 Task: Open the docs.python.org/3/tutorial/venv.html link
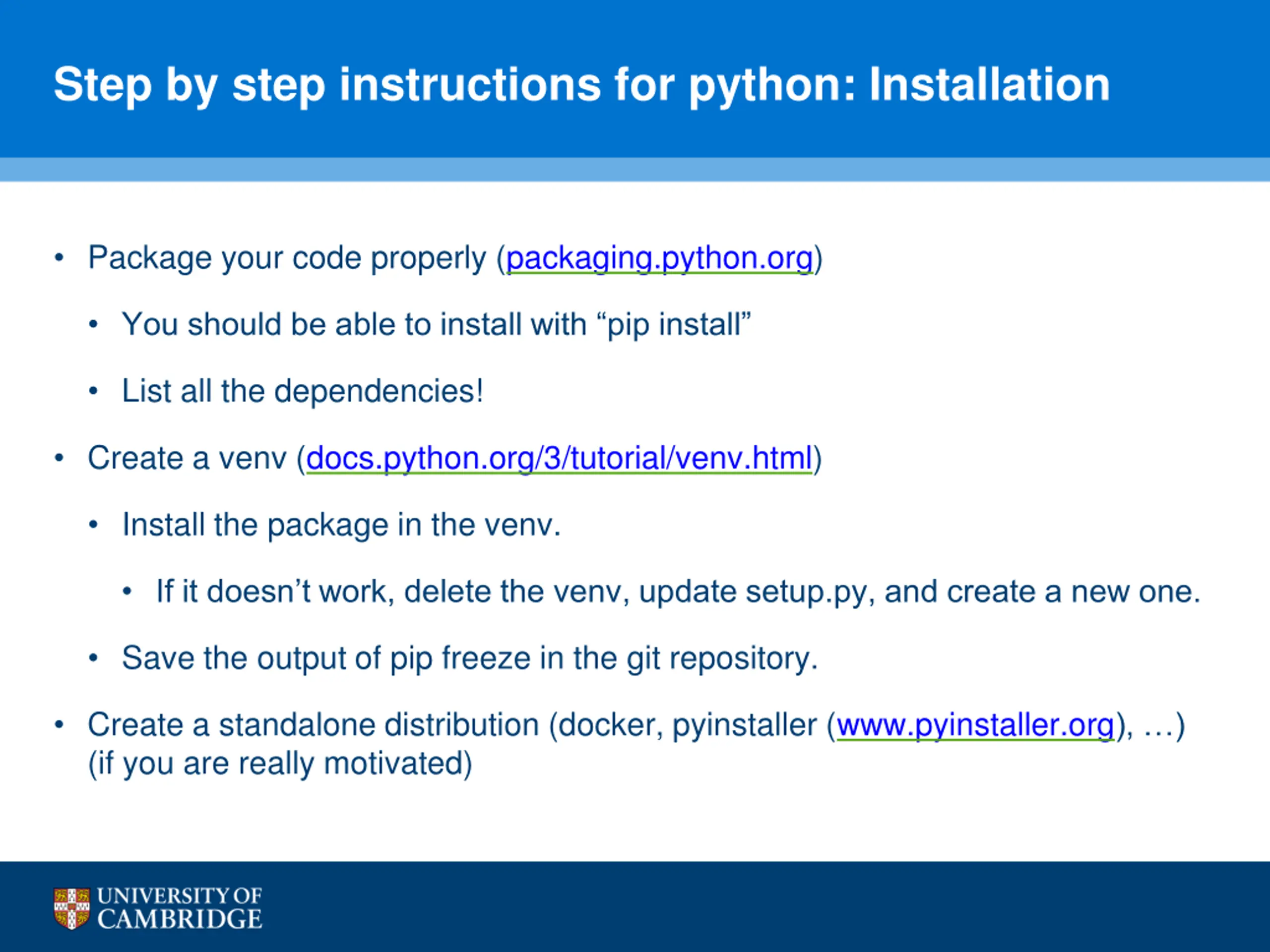click(x=559, y=459)
